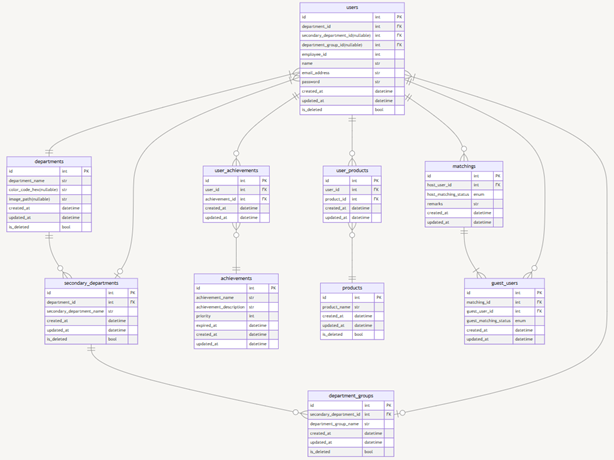This screenshot has height=460, width=614.
Task: Click user_id row in user_products table
Action: tap(352, 190)
